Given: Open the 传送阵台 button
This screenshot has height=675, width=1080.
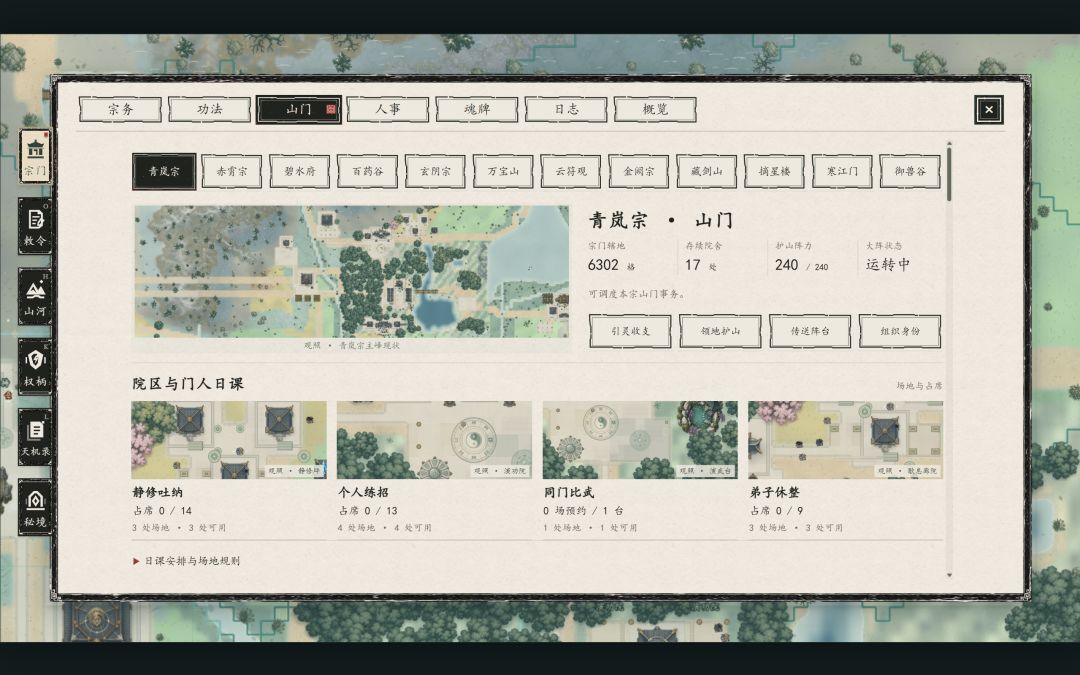Looking at the screenshot, I should (x=810, y=331).
